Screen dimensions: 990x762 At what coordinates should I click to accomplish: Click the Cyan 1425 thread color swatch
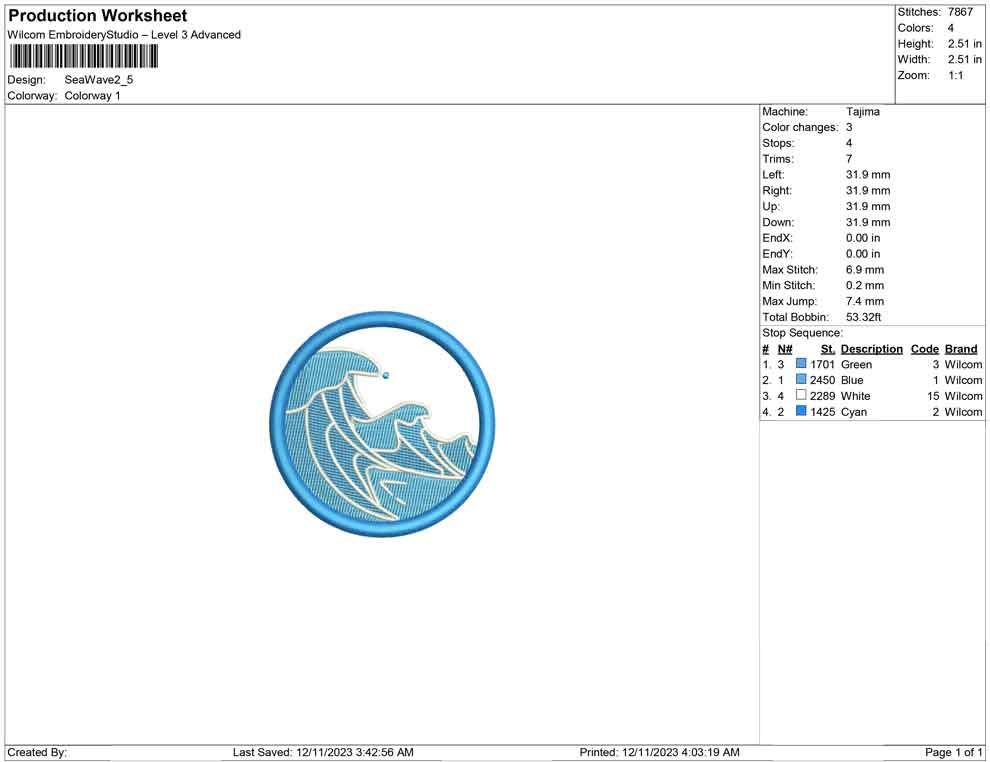[801, 412]
